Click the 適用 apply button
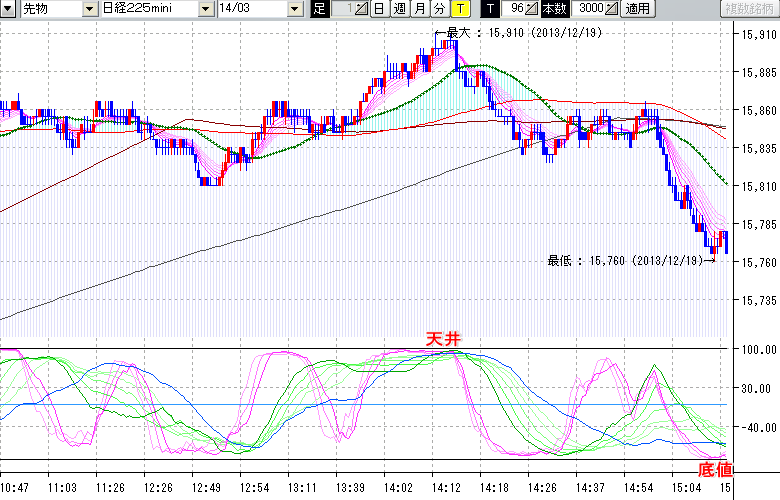 pos(637,9)
